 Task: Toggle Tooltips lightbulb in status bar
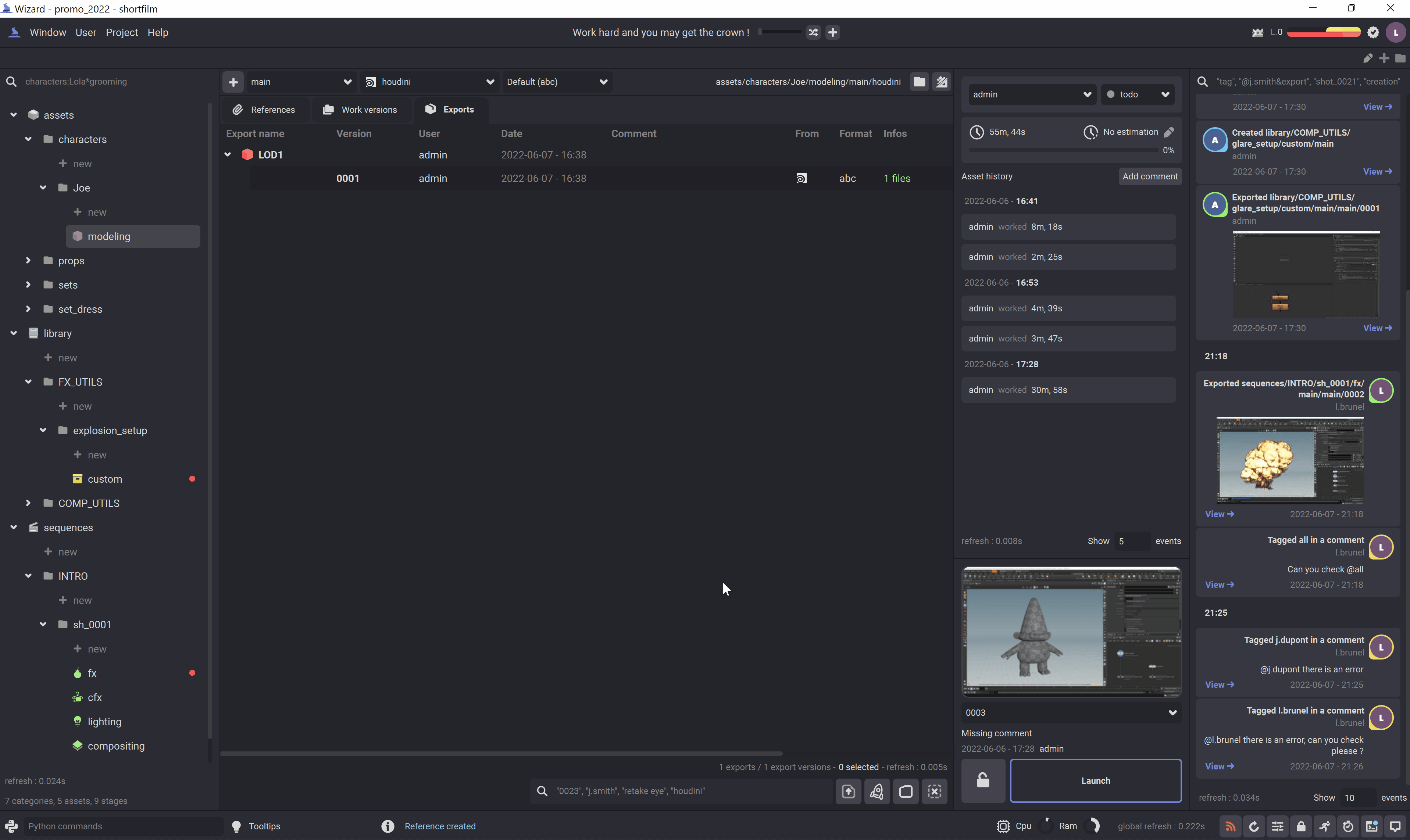tap(237, 826)
